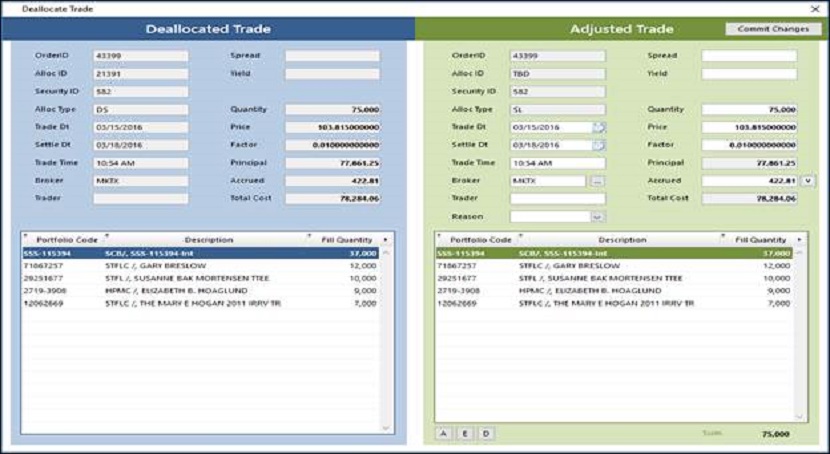
Task: Open the Trade Dt calendar picker in Adjusted Trade
Action: [599, 128]
